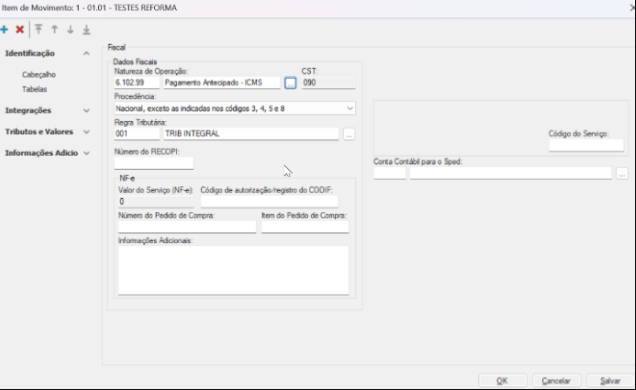The image size is (636, 390).
Task: Go to first record arrow icon
Action: pyautogui.click(x=39, y=30)
